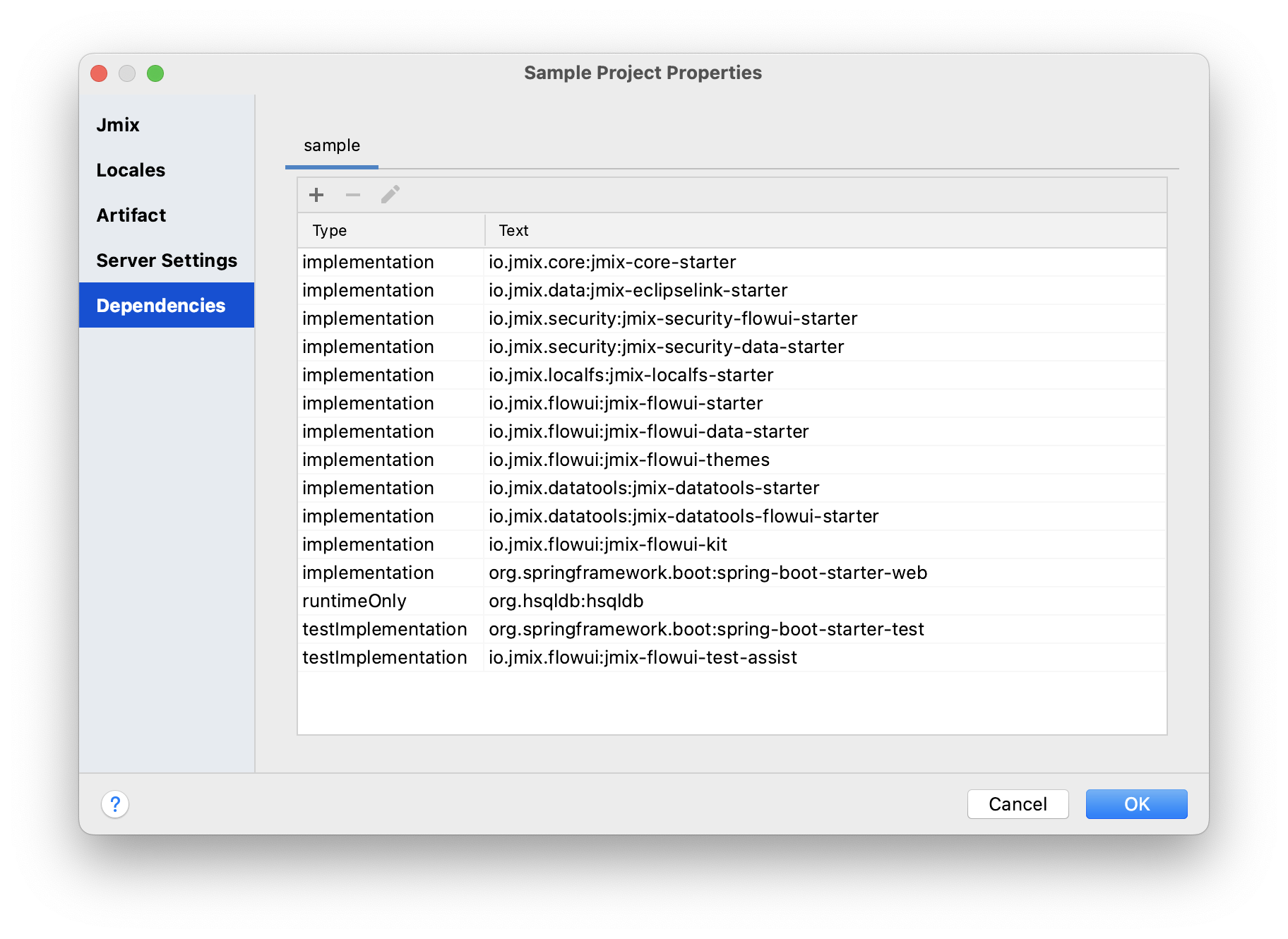1288x939 pixels.
Task: Select spring-boot-starter-web dependency
Action: click(x=732, y=573)
